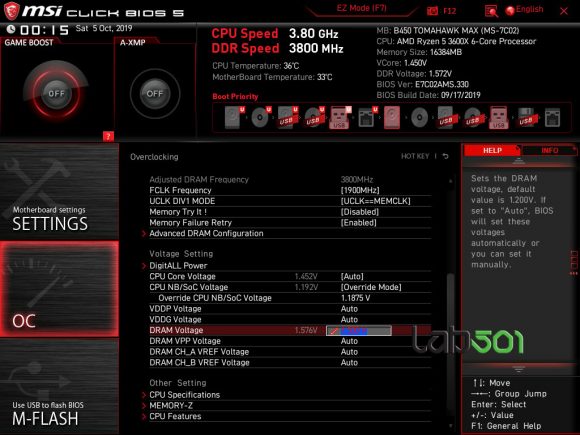This screenshot has height=435, width=580.
Task: Click the DRAM Voltage input field
Action: click(x=358, y=331)
